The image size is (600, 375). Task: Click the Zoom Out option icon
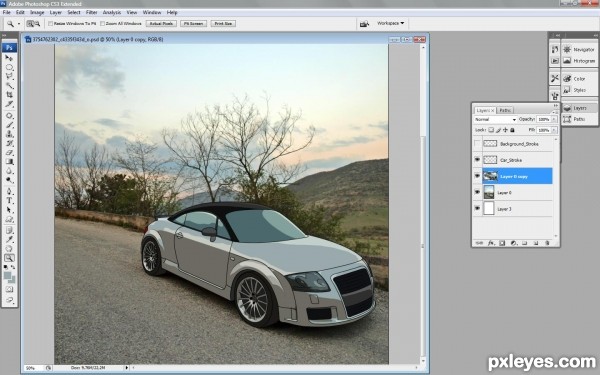pos(37,24)
